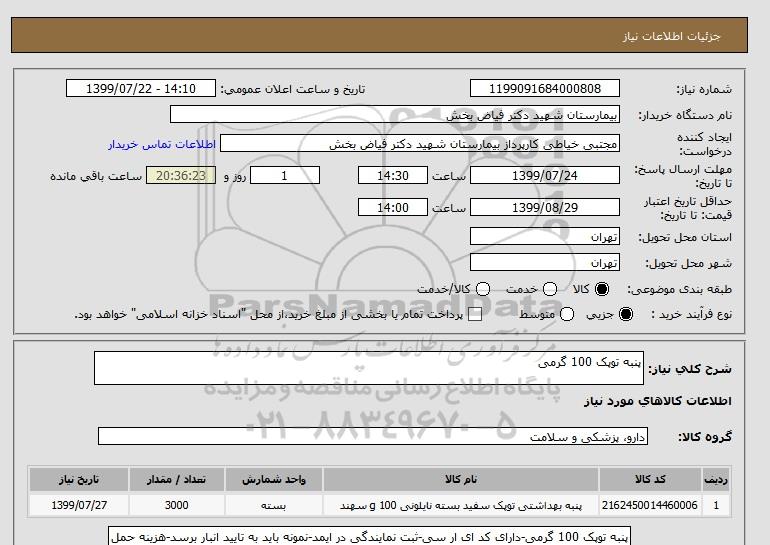Click the کد کالا column header
The width and height of the screenshot is (770, 545).
tap(650, 479)
